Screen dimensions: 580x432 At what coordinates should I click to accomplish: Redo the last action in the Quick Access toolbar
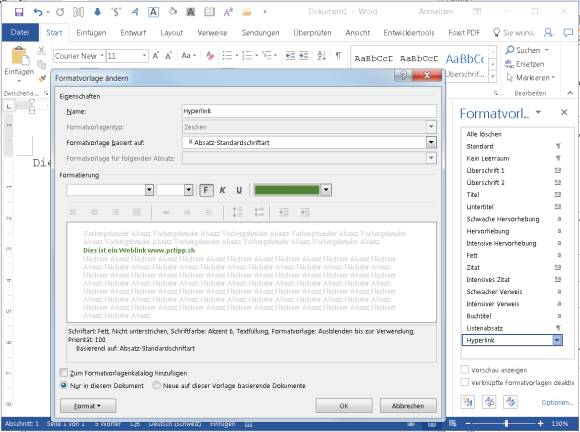pyautogui.click(x=60, y=12)
